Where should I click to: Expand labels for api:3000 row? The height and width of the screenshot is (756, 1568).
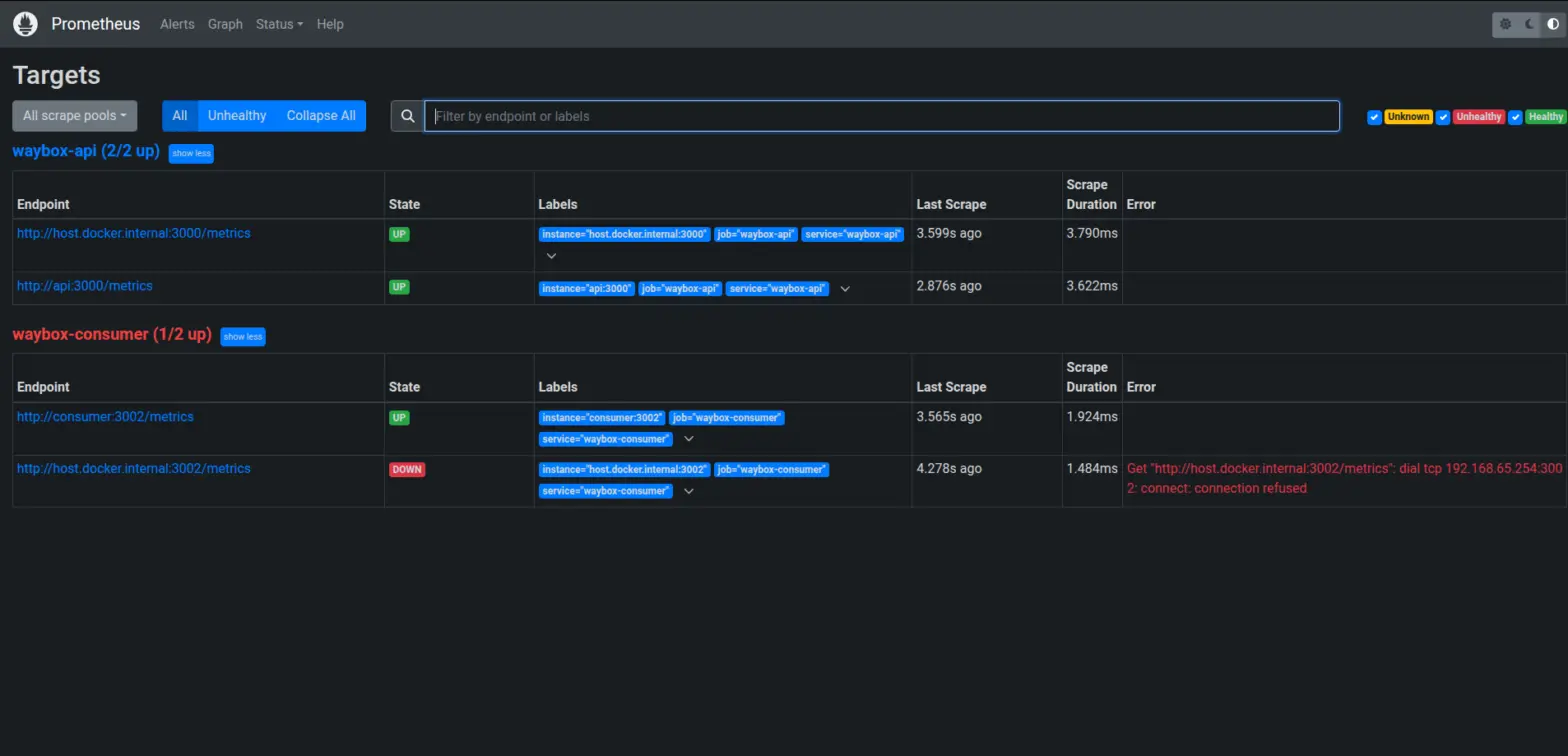(845, 289)
